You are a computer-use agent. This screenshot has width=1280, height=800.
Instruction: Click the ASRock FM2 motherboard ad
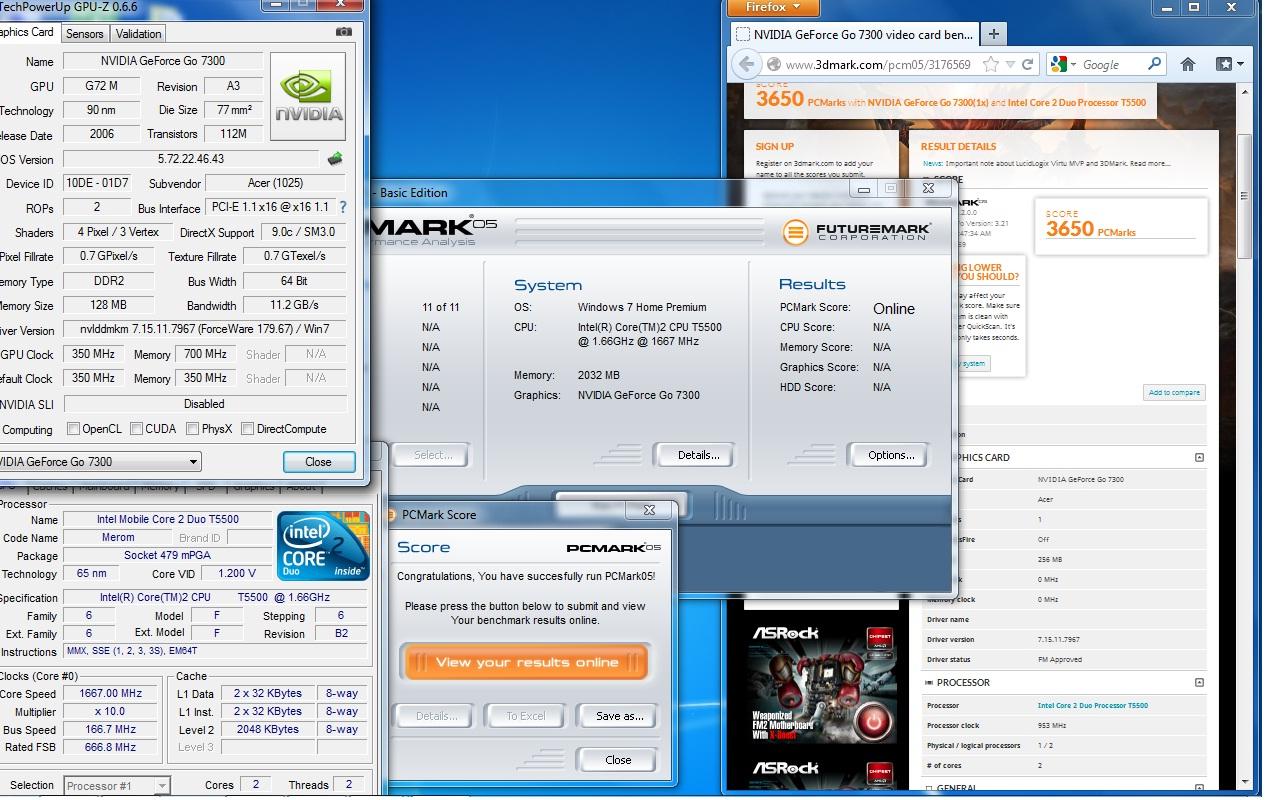tap(820, 683)
